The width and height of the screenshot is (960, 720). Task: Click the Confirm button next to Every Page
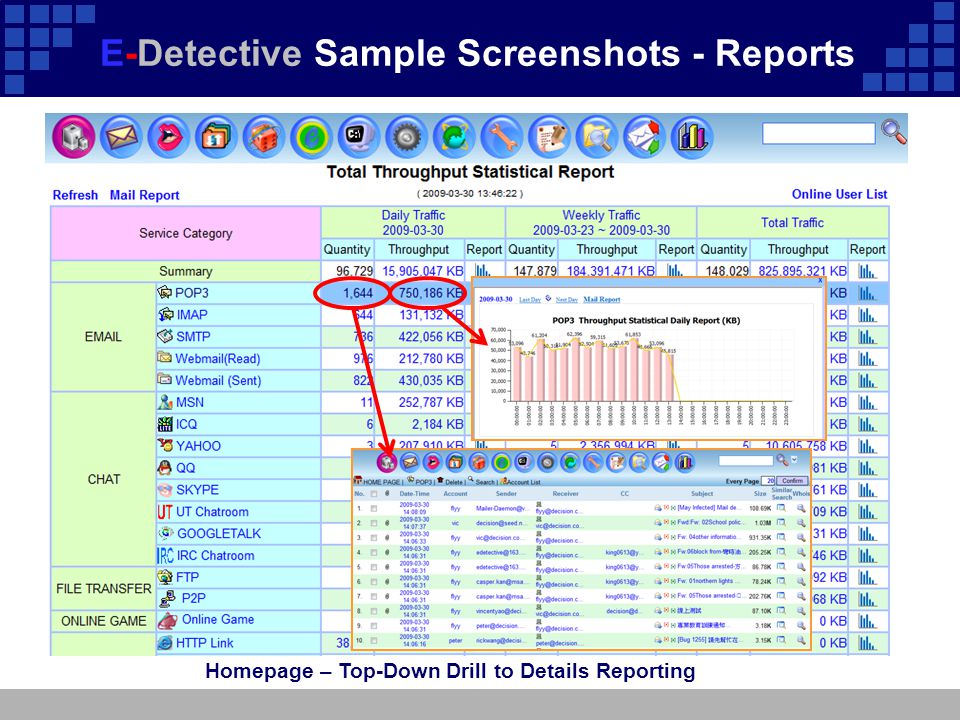point(792,481)
